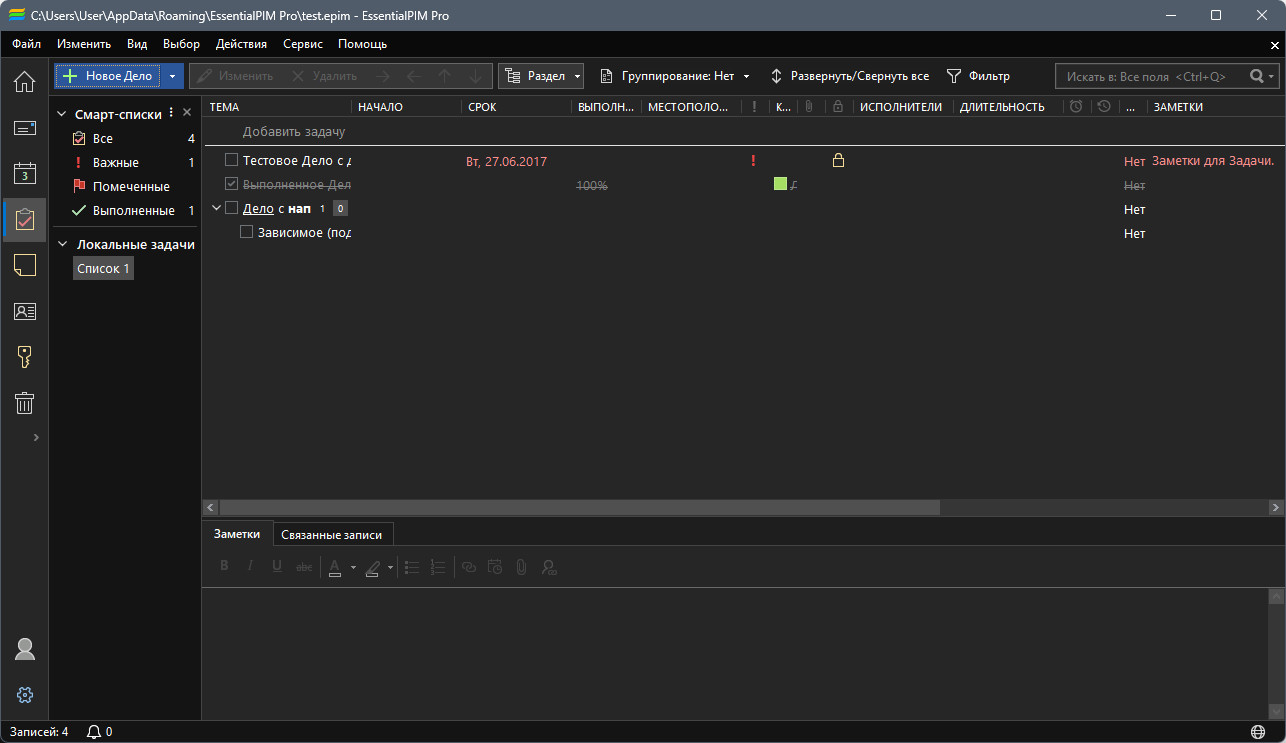Insert bulleted list in notes toolbar
Viewport: 1286px width, 743px height.
(411, 567)
